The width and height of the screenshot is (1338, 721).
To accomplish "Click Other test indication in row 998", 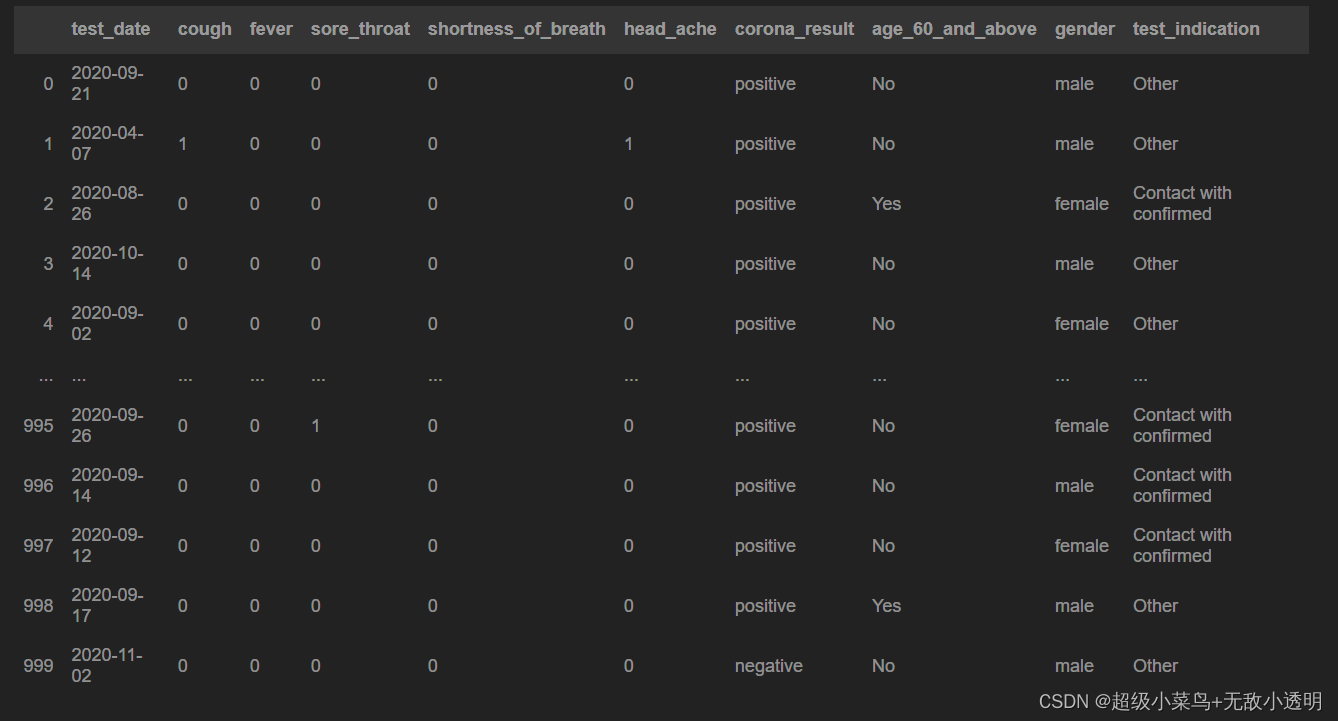I will point(1156,606).
